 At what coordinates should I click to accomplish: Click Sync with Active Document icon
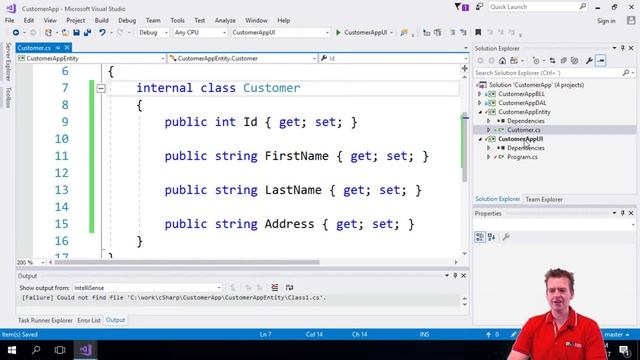click(552, 61)
